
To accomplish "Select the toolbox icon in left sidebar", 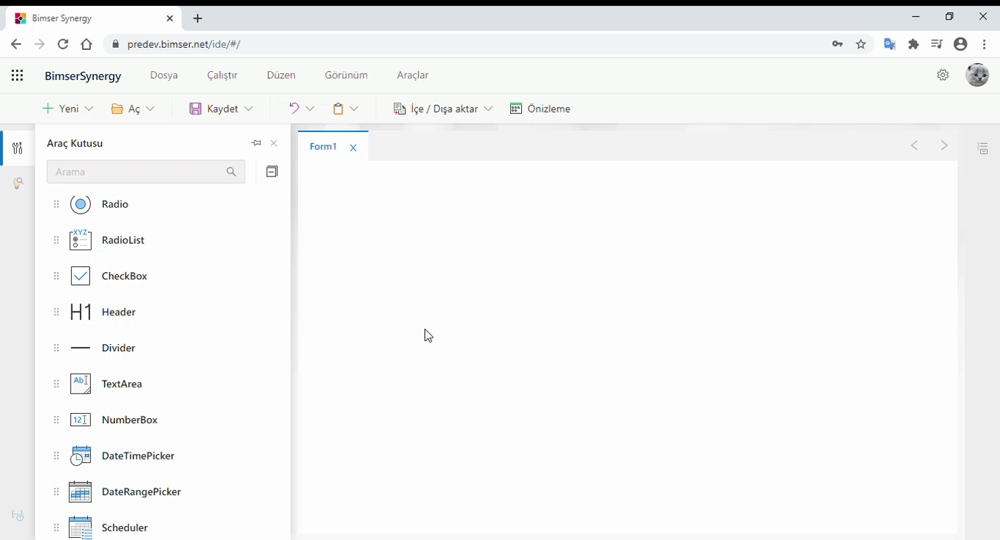I will pos(17,149).
